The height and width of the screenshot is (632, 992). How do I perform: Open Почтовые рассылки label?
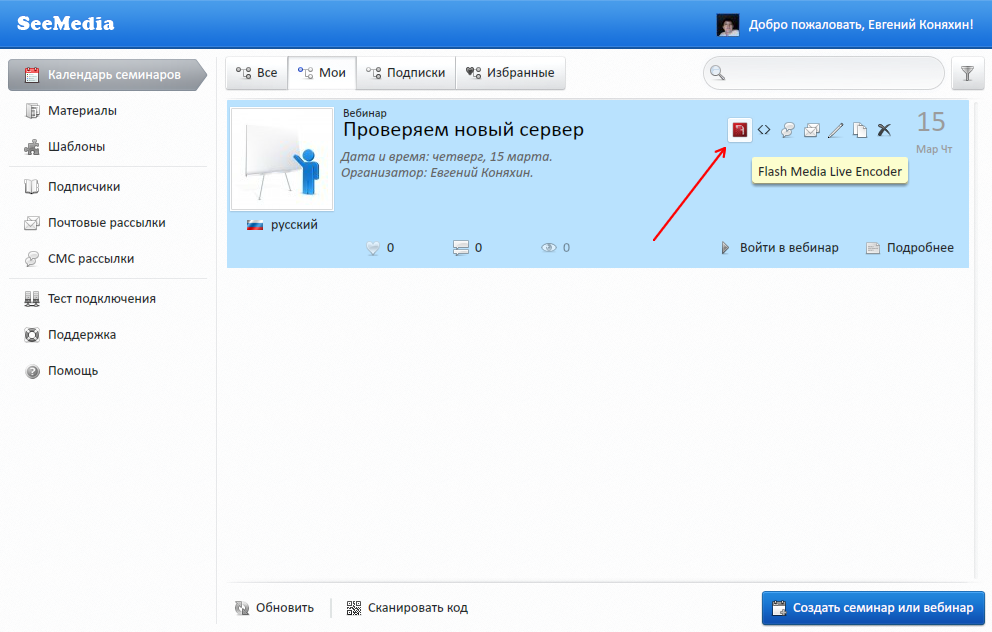(107, 223)
